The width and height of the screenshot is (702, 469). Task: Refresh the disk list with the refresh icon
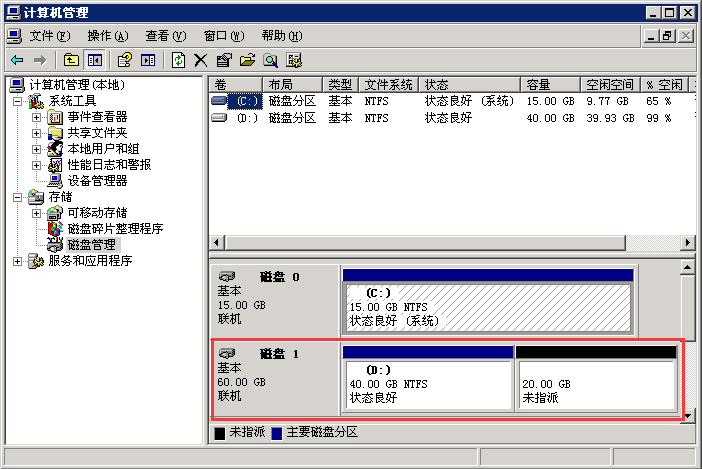(x=179, y=60)
